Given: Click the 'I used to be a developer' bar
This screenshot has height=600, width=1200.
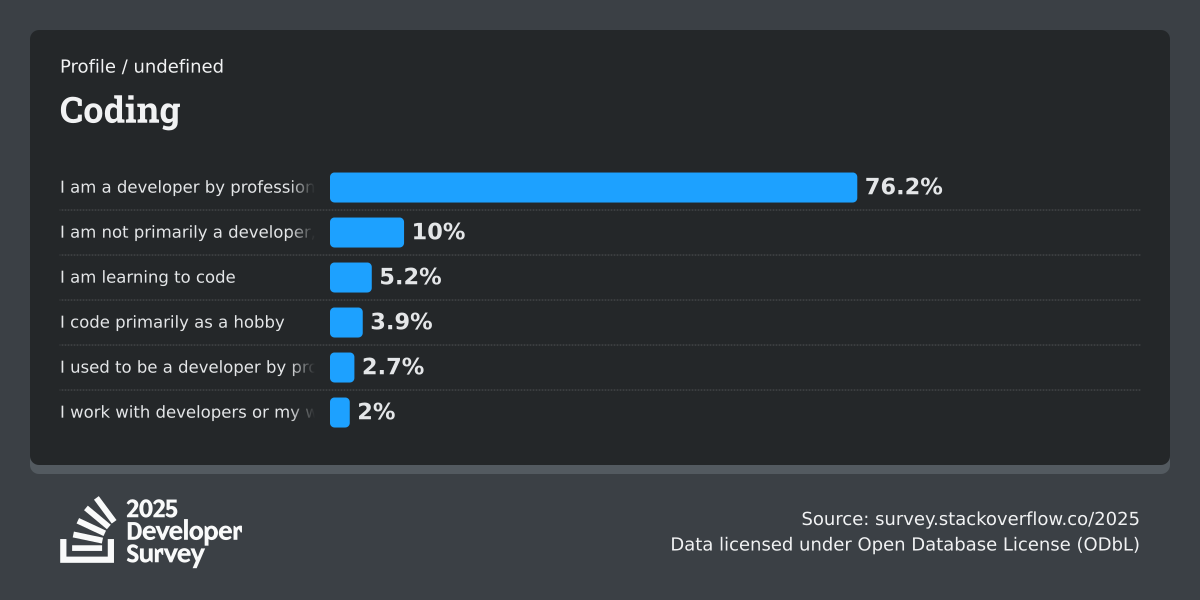Looking at the screenshot, I should (x=342, y=367).
